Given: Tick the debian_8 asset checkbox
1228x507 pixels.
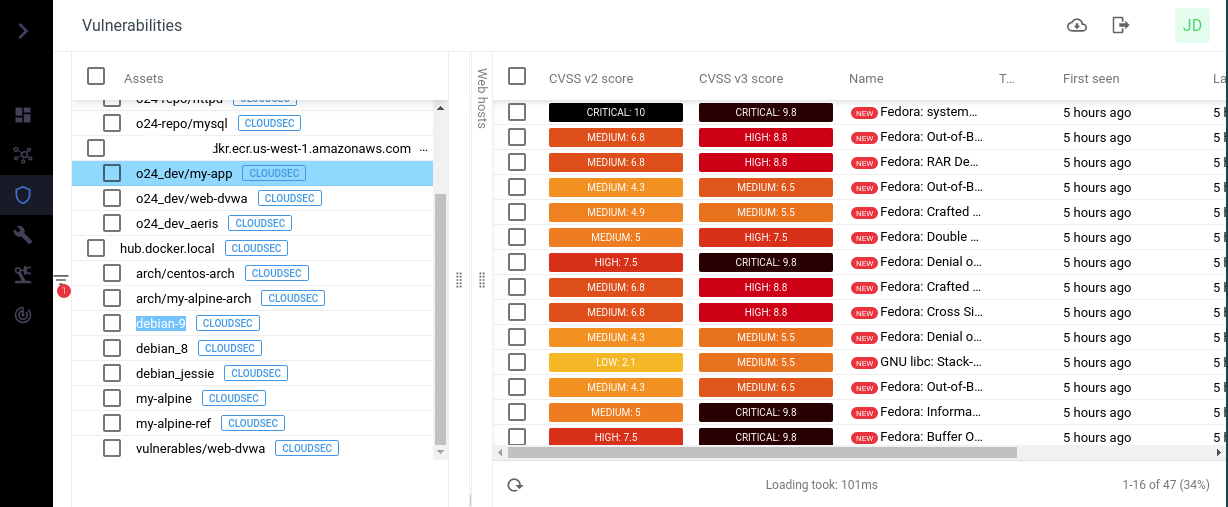Looking at the screenshot, I should pyautogui.click(x=113, y=348).
